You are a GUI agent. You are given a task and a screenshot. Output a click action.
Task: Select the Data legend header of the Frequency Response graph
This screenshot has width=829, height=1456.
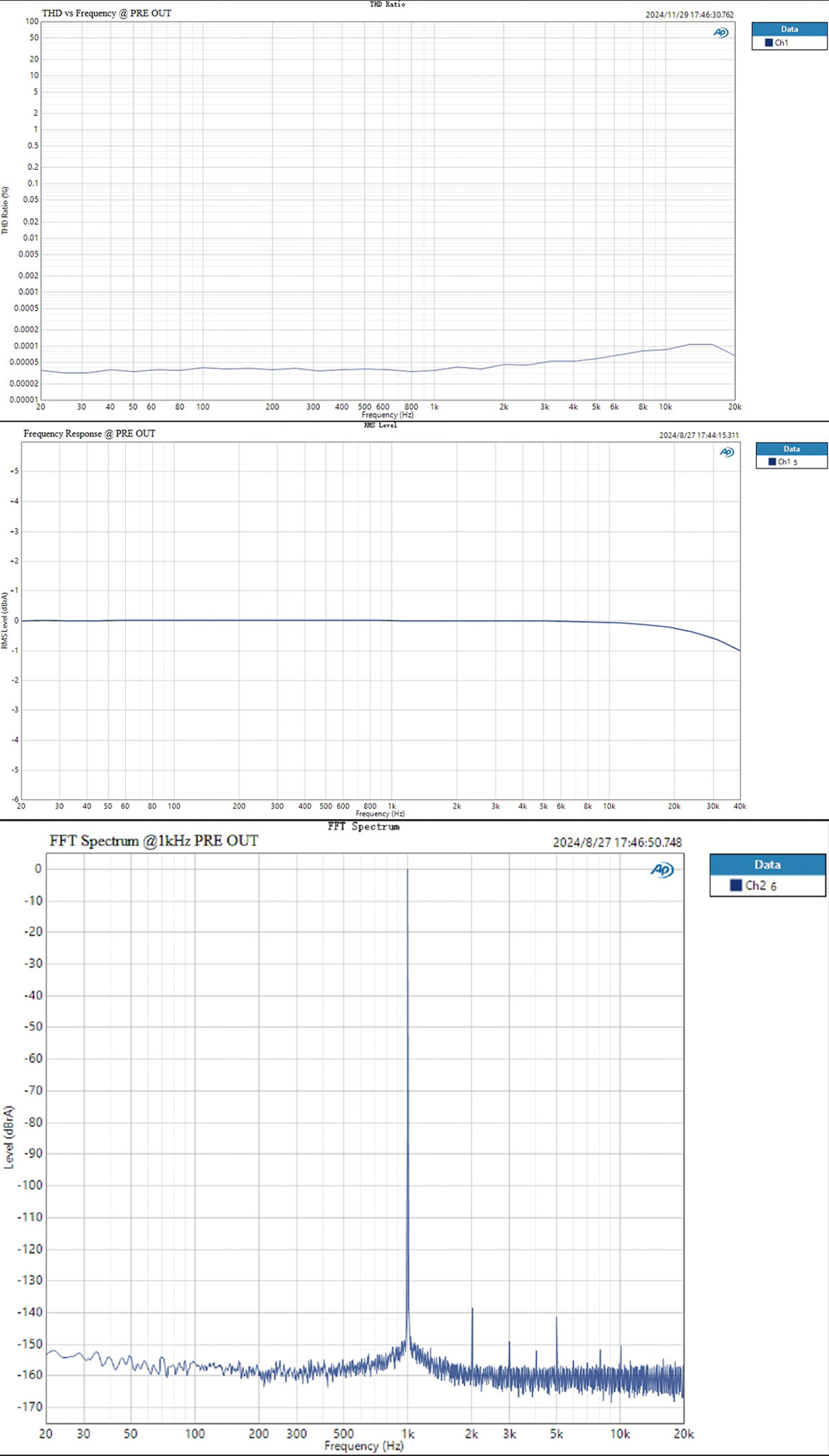791,449
